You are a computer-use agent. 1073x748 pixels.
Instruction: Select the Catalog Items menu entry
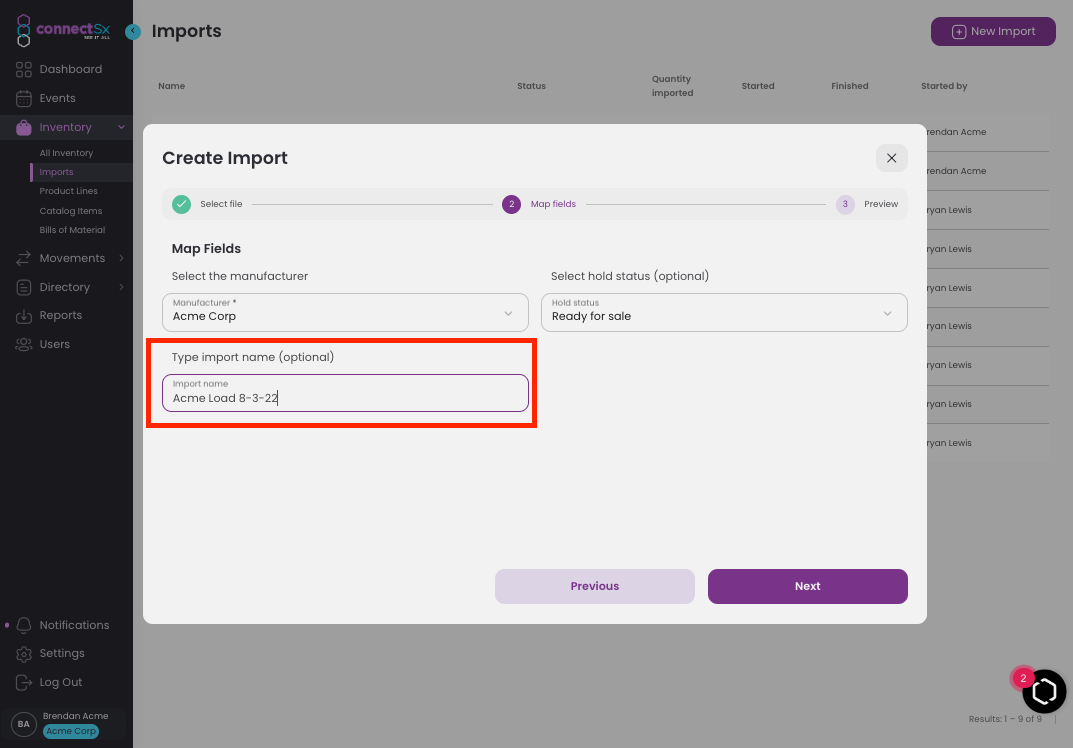(x=68, y=210)
